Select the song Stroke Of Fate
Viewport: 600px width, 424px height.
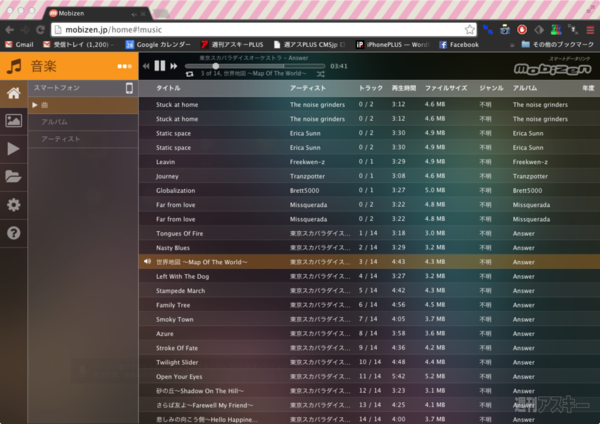pos(369,348)
